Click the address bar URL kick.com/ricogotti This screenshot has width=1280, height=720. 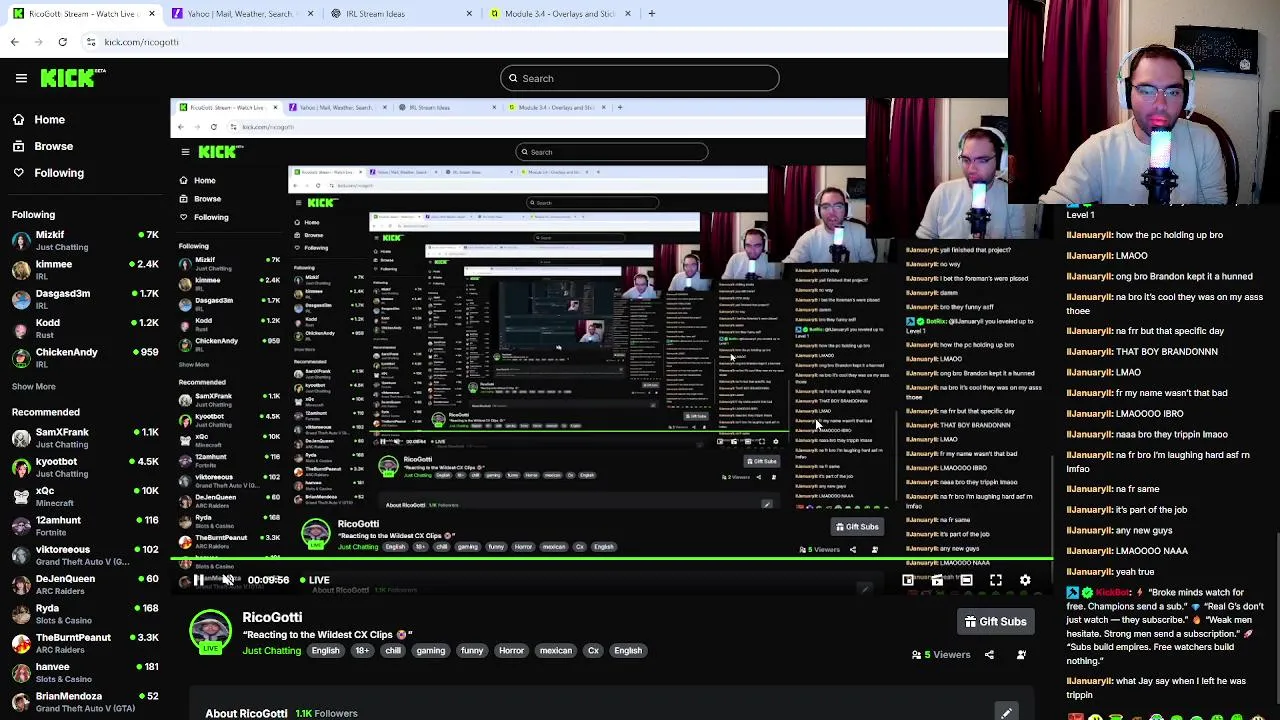point(141,42)
